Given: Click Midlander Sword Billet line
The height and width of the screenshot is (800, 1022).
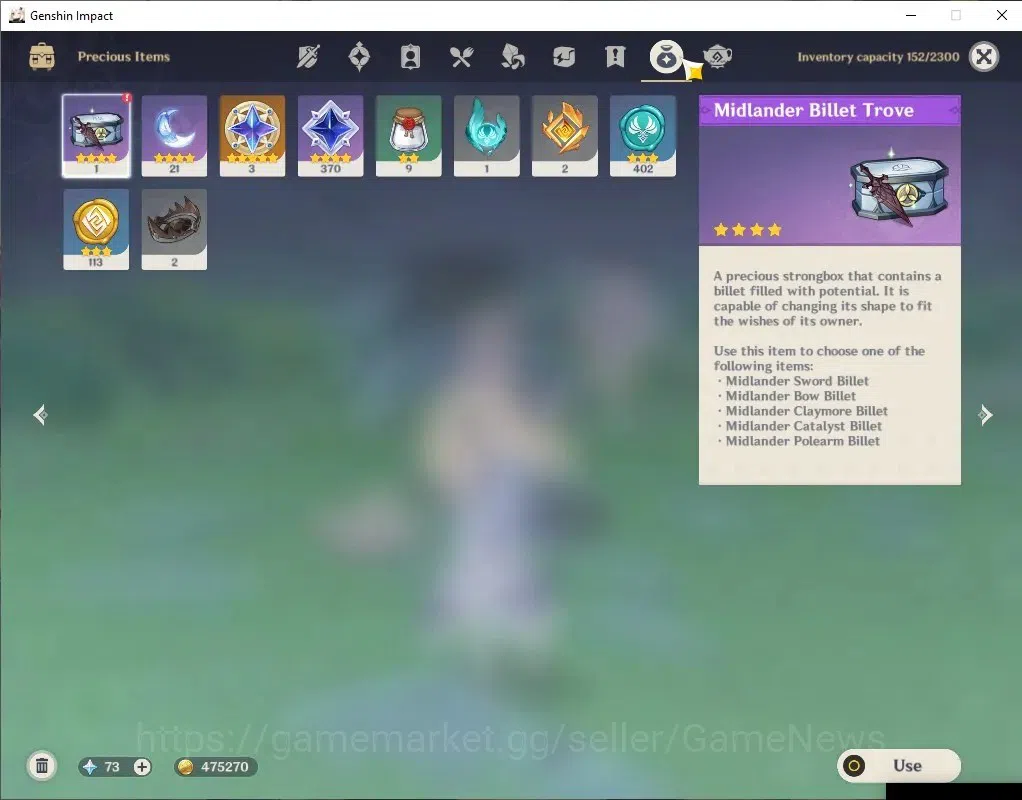Looking at the screenshot, I should pyautogui.click(x=797, y=381).
